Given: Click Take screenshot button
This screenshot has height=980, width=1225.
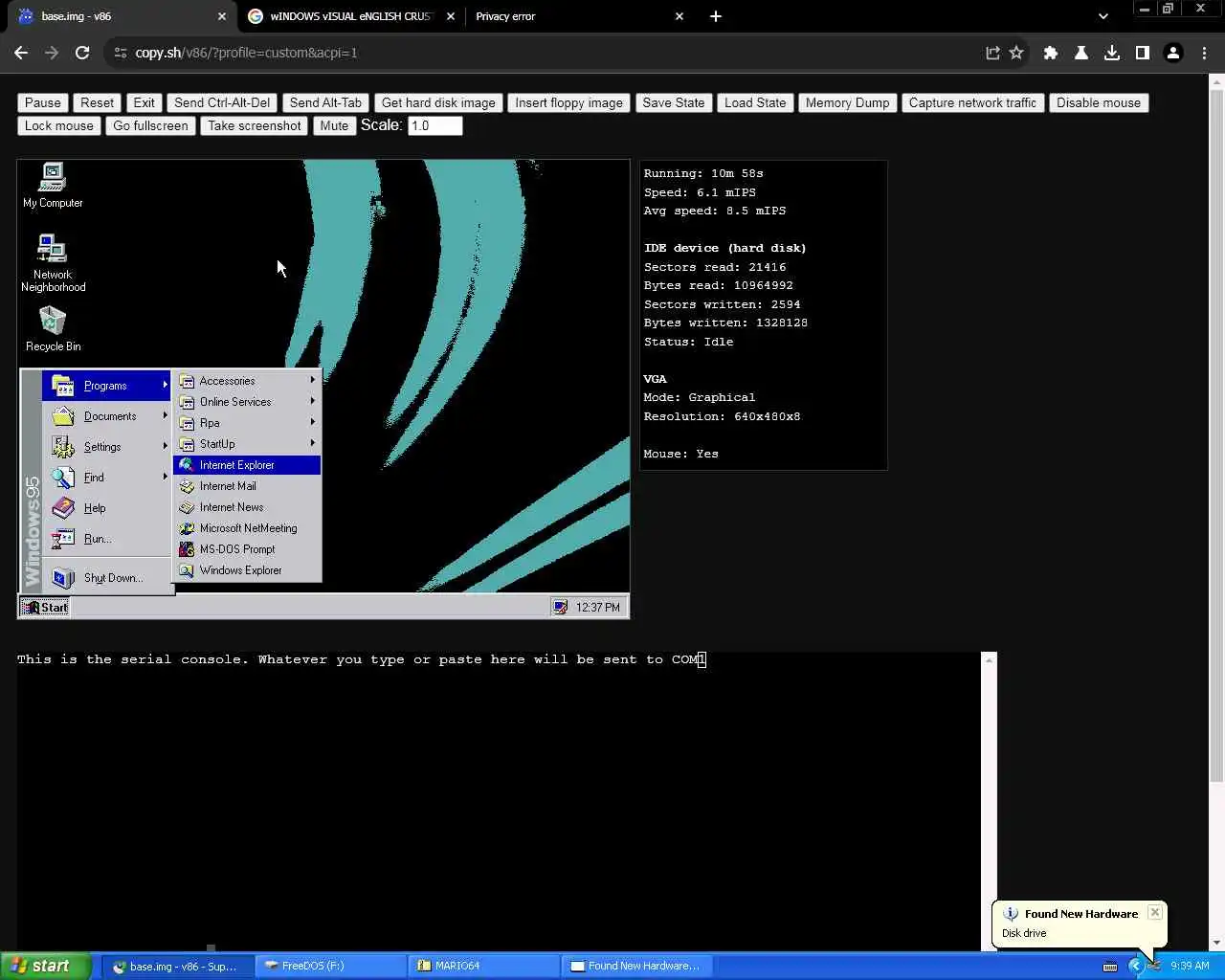Looking at the screenshot, I should pyautogui.click(x=254, y=125).
